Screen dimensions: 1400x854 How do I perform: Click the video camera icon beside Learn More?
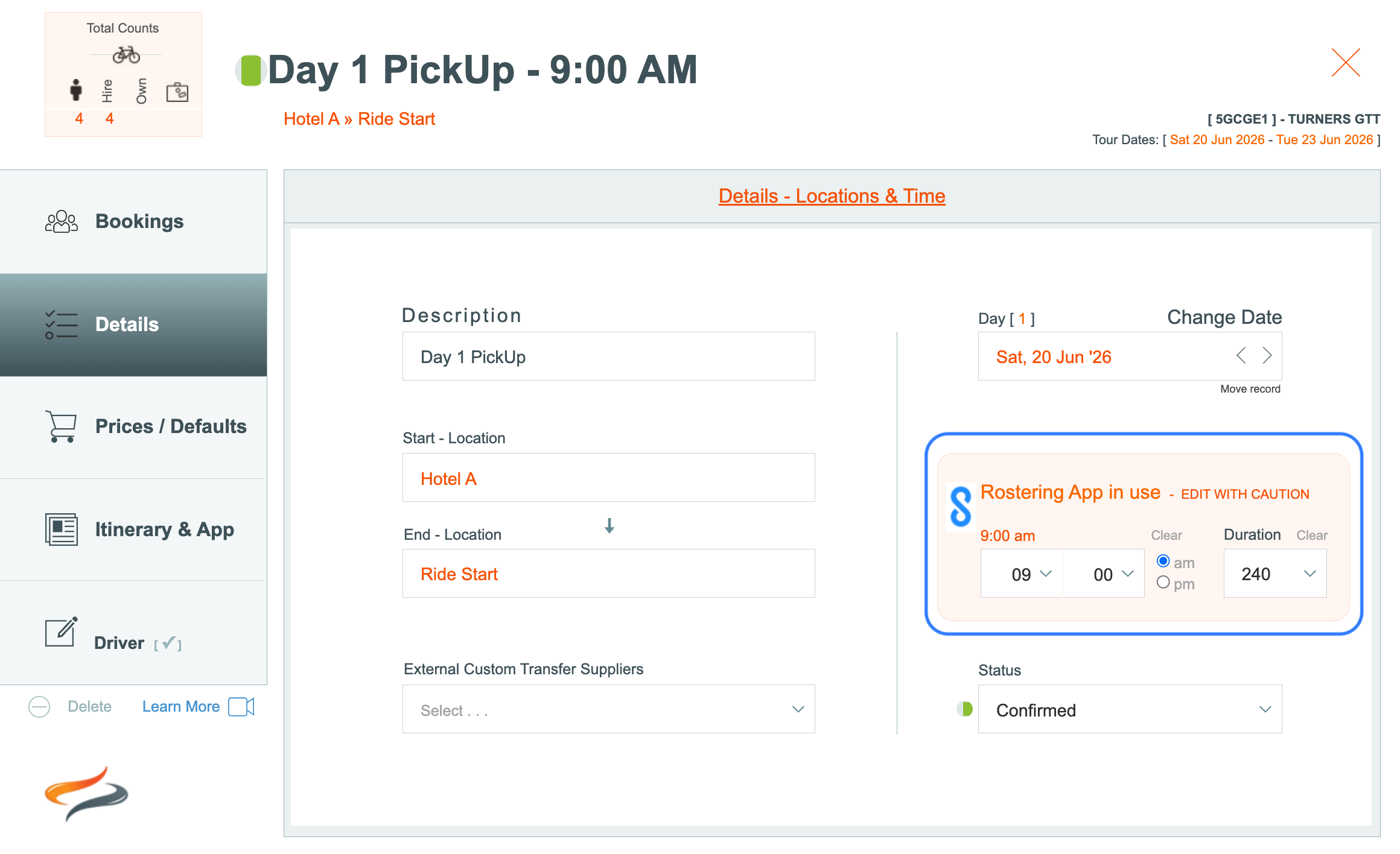(x=241, y=707)
